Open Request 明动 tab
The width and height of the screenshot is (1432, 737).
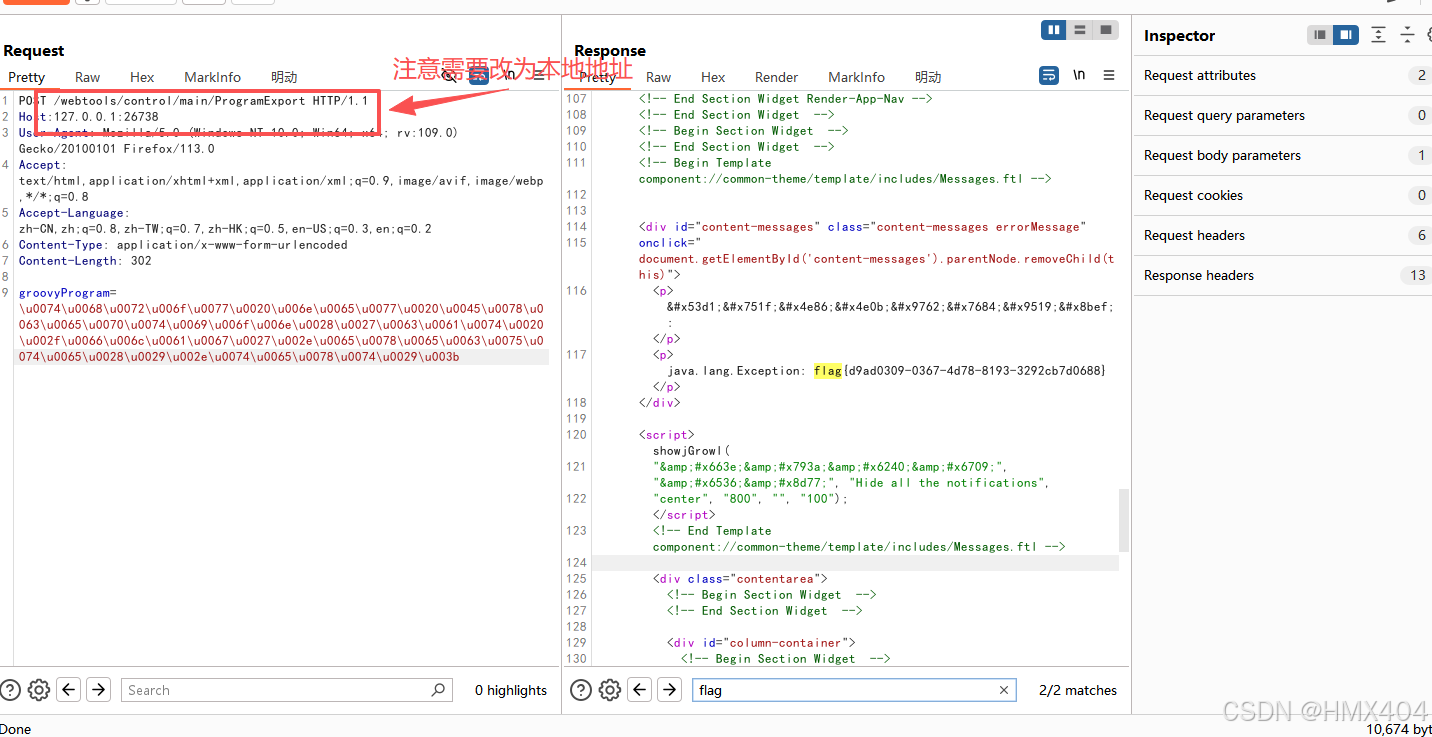[x=284, y=77]
